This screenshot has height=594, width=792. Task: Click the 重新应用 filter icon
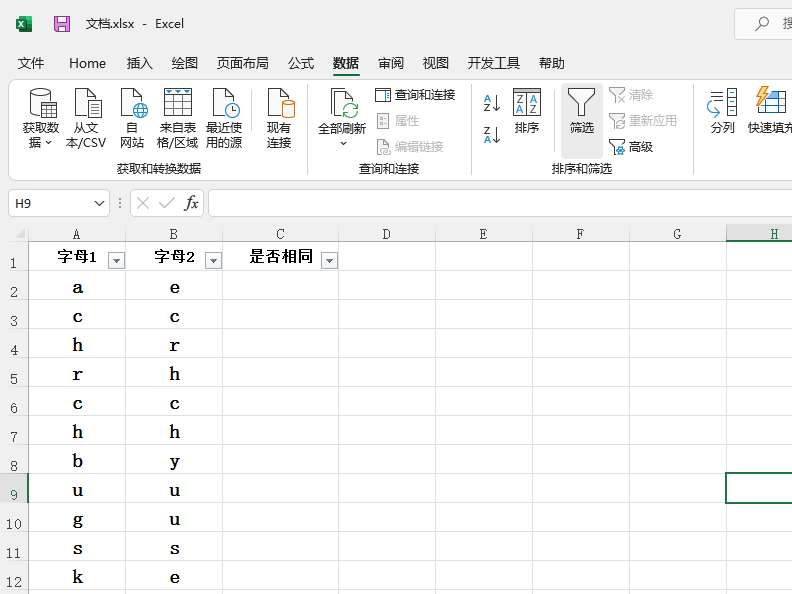point(617,121)
